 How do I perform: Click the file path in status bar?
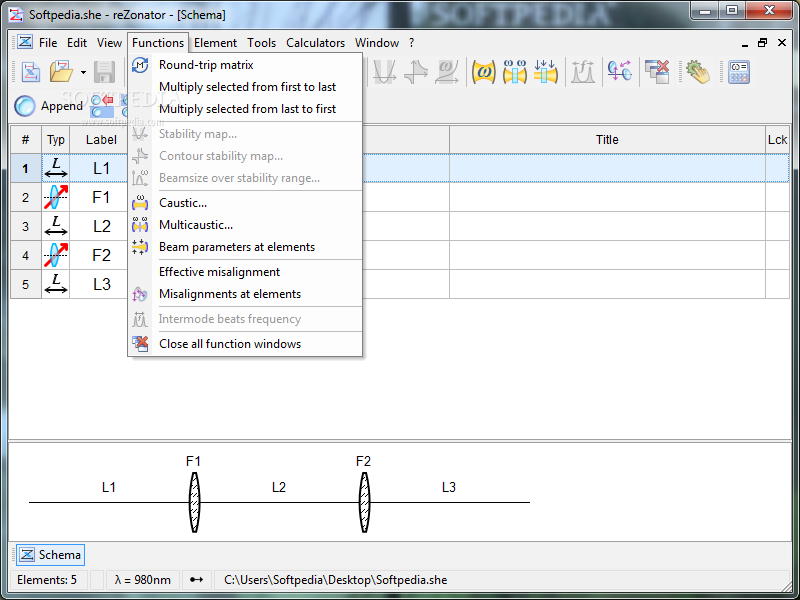336,580
